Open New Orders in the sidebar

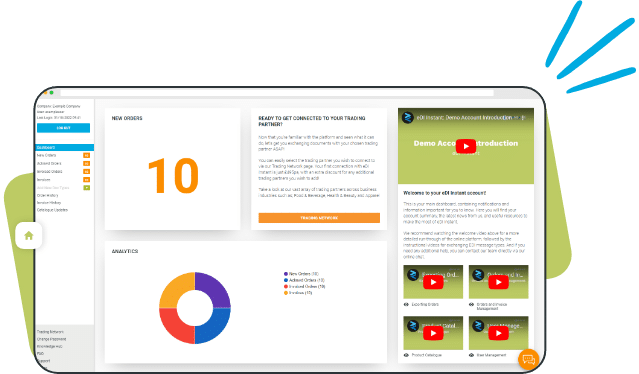46,155
